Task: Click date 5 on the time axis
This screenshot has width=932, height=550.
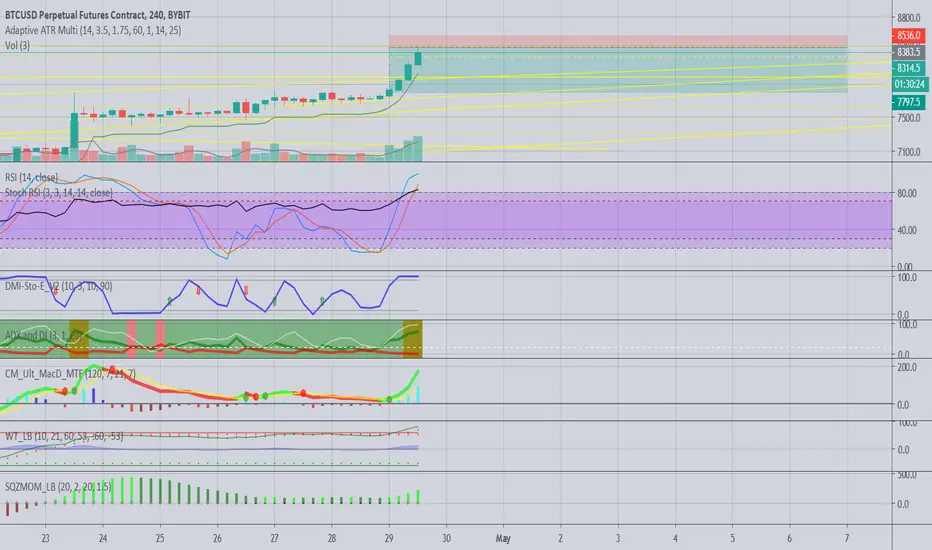Action: [x=732, y=538]
